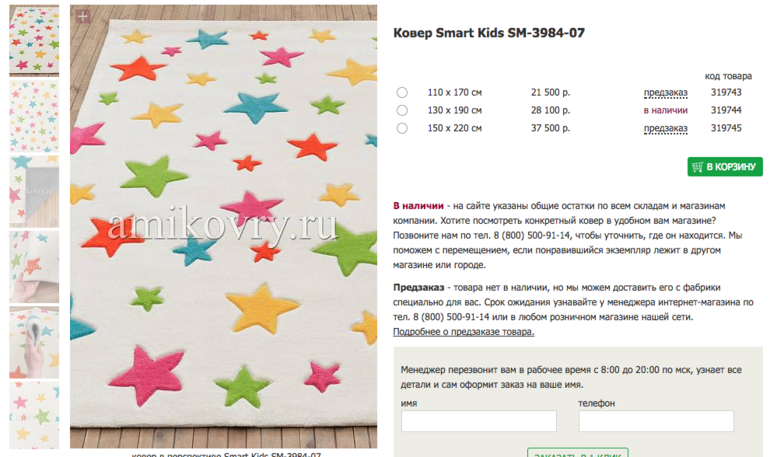Open first thumbnail of rug in perspective
770x457 pixels.
point(34,40)
